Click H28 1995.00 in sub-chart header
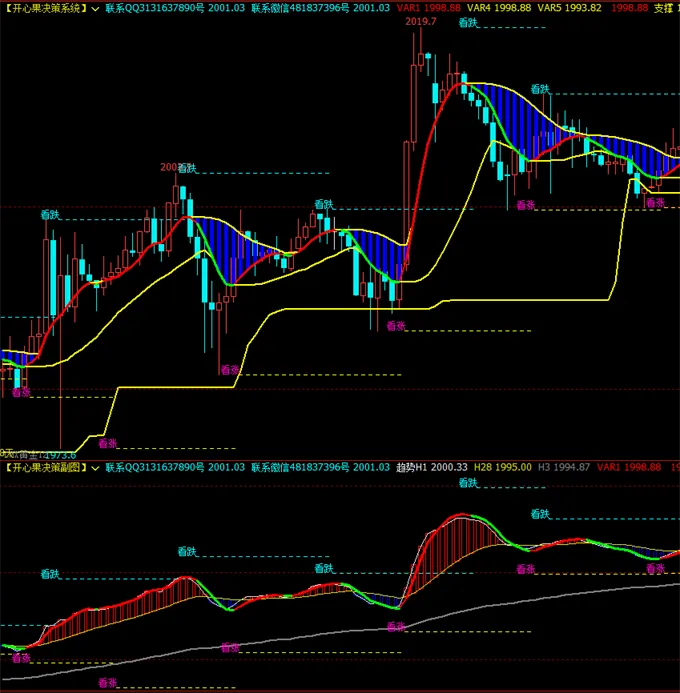Image resolution: width=680 pixels, height=693 pixels. click(x=503, y=467)
